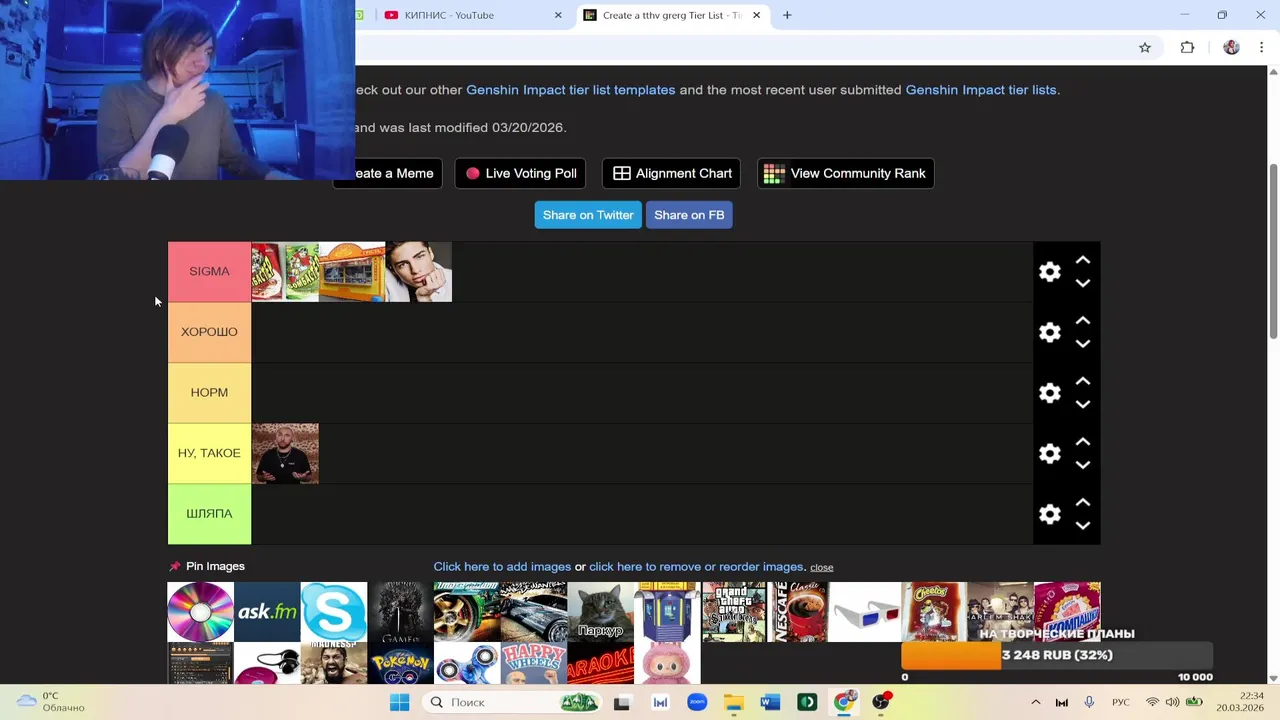This screenshot has width=1280, height=720.
Task: Open Zoom from the taskbar
Action: click(697, 703)
